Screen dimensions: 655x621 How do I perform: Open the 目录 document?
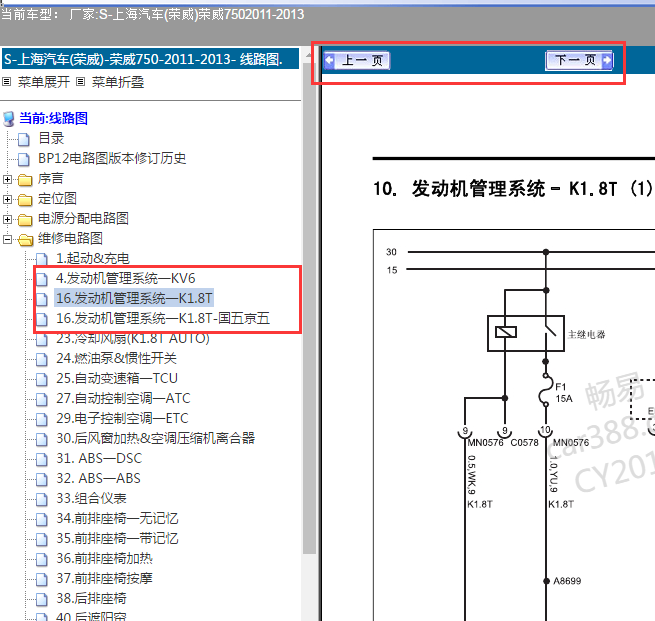click(x=51, y=138)
